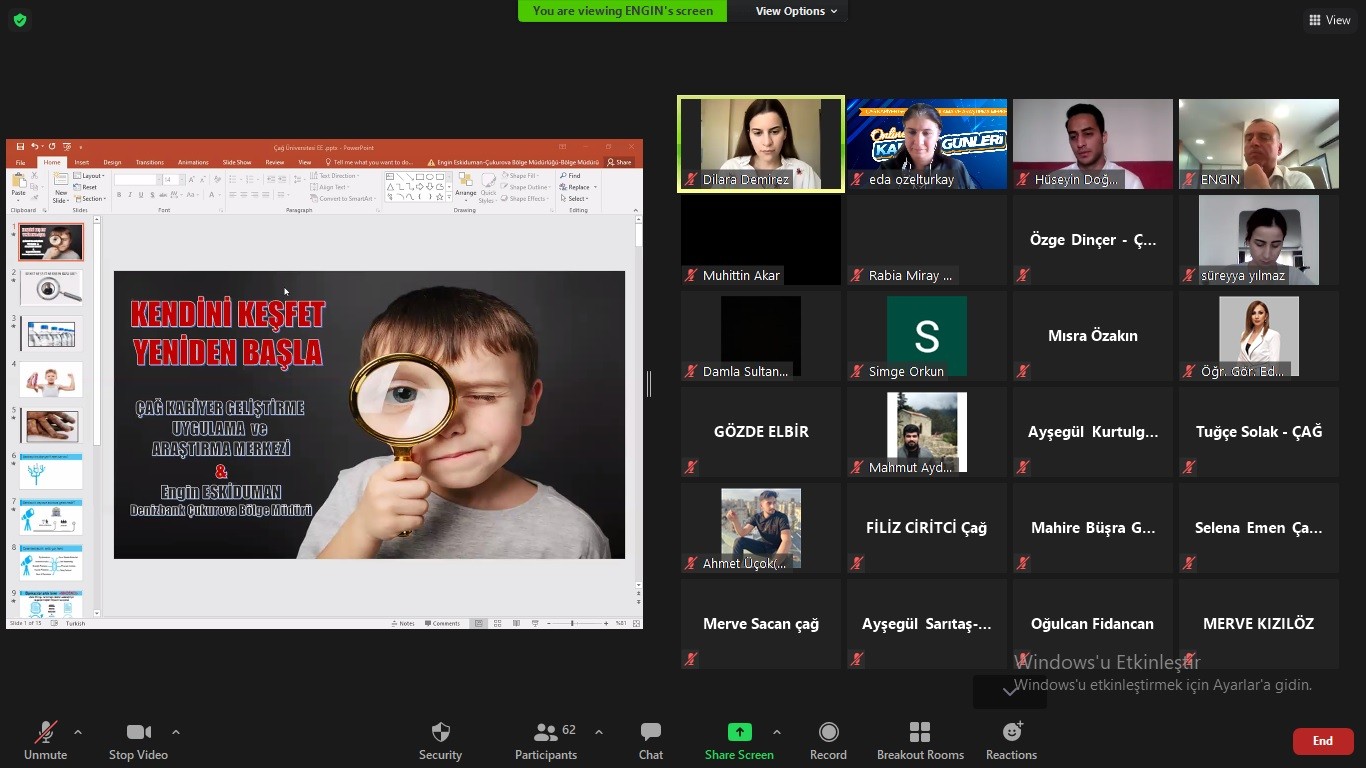Screen dimensions: 1366x768
Task: Click the zoom out minus in PowerPoint
Action: point(548,623)
